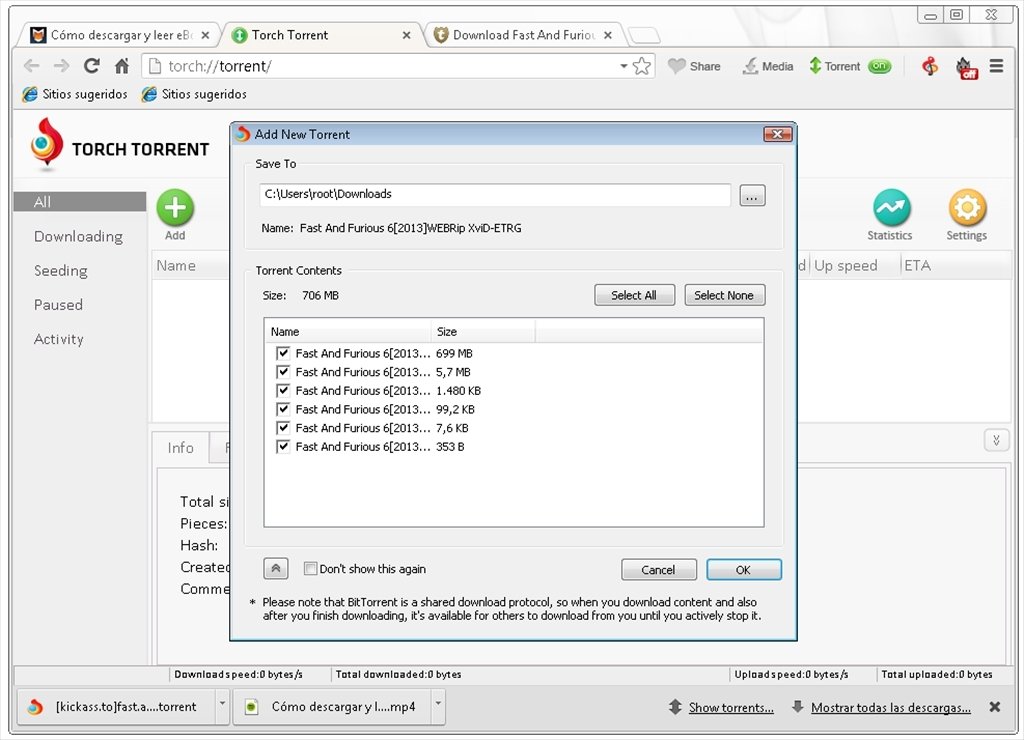This screenshot has height=740, width=1024.
Task: Open a new browser tab
Action: click(x=644, y=35)
